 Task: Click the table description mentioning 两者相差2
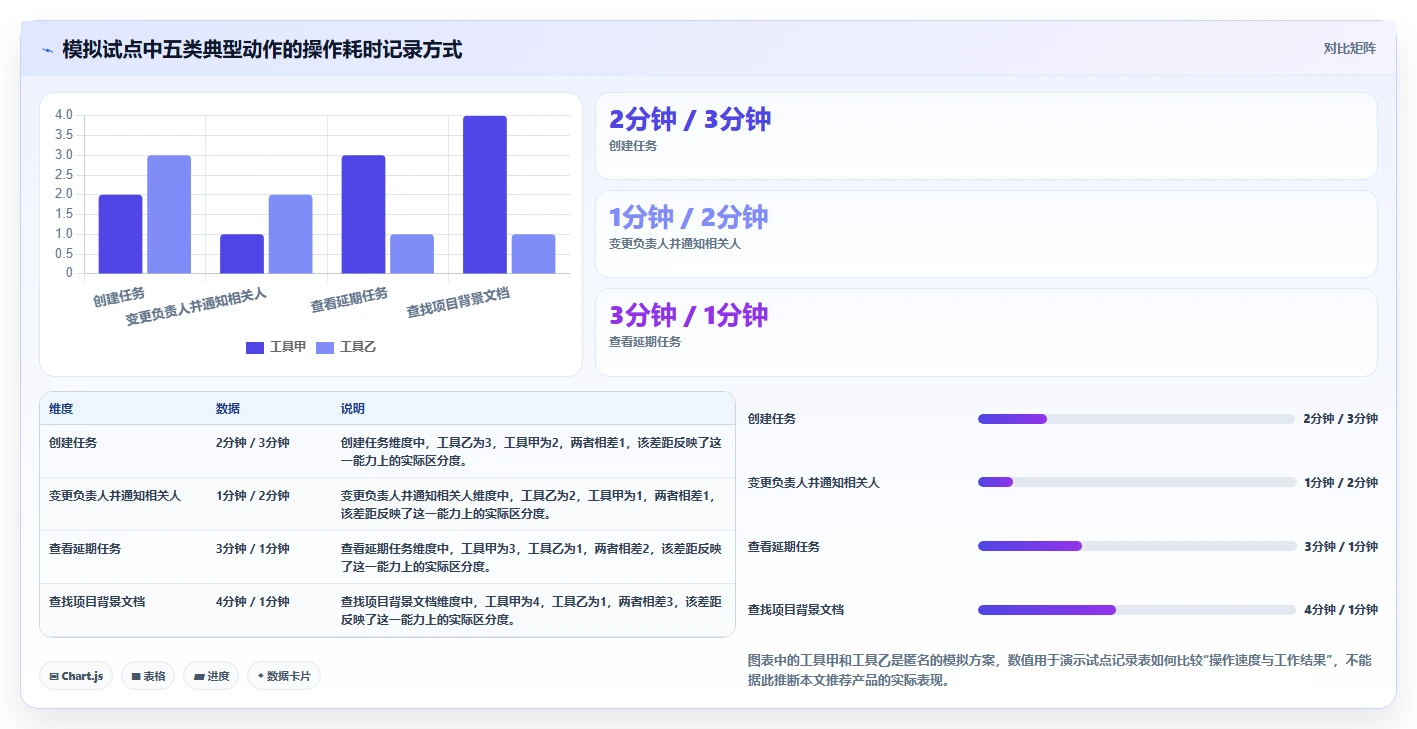coord(531,557)
